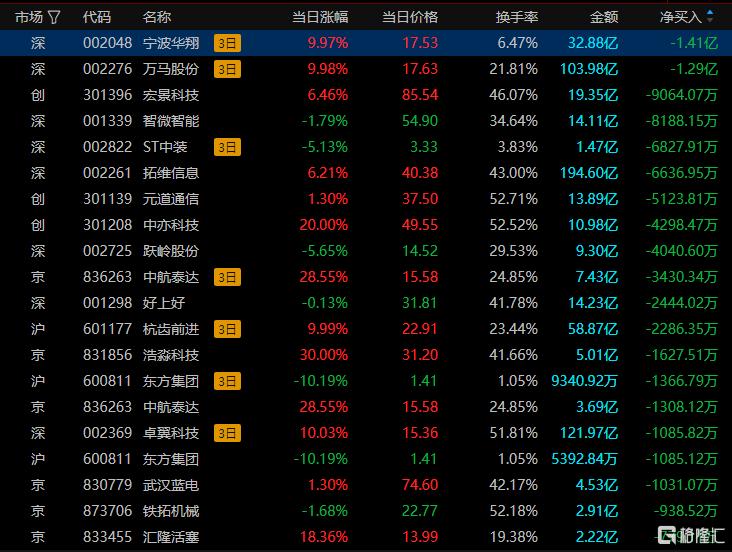Click the 30.00% gain of 浩淼科技

click(324, 355)
